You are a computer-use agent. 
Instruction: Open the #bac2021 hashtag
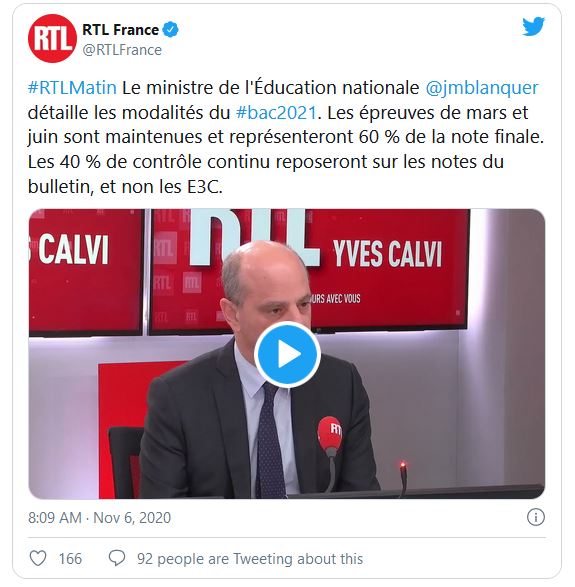[x=276, y=112]
